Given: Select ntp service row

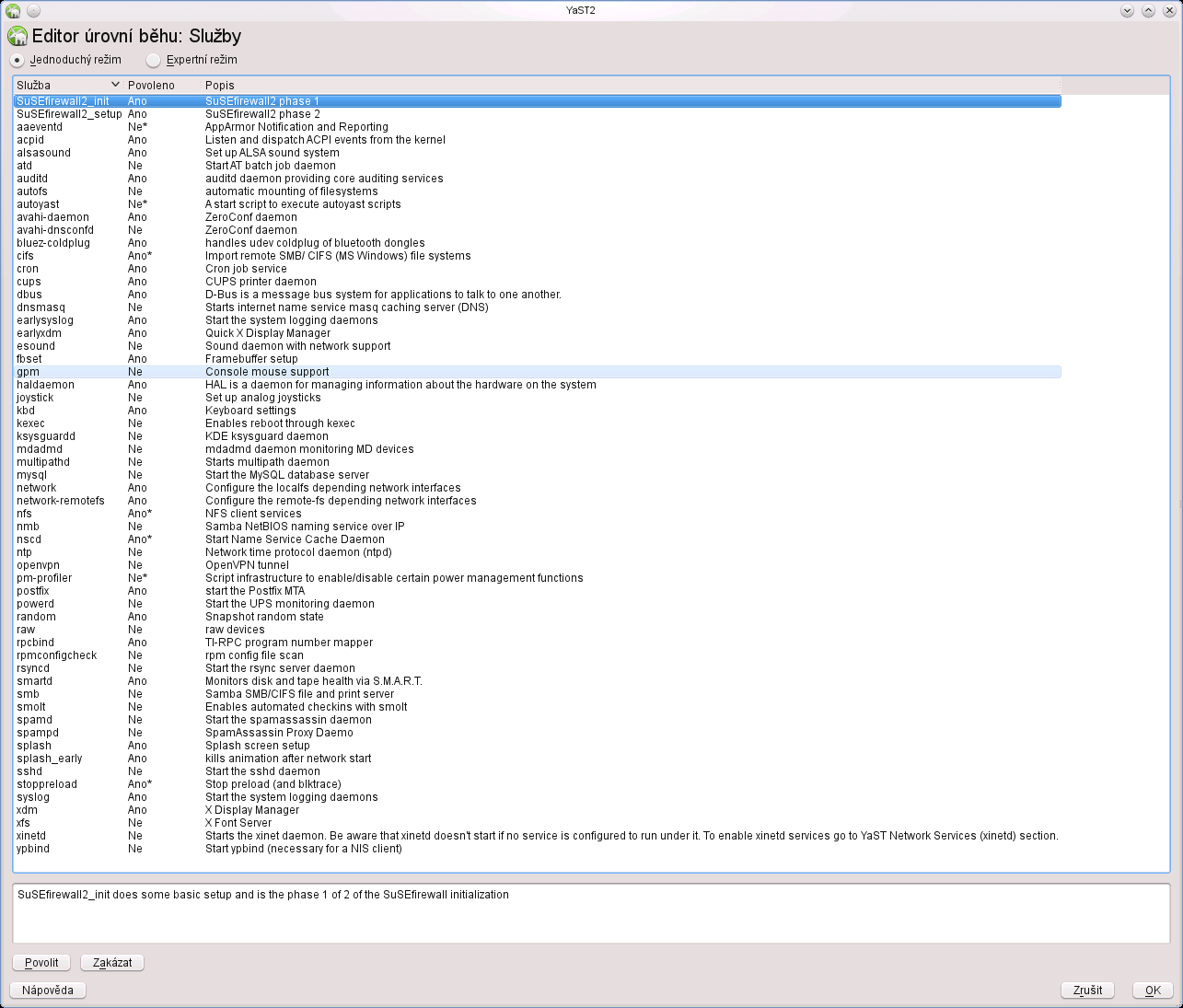Looking at the screenshot, I should pyautogui.click(x=538, y=552).
